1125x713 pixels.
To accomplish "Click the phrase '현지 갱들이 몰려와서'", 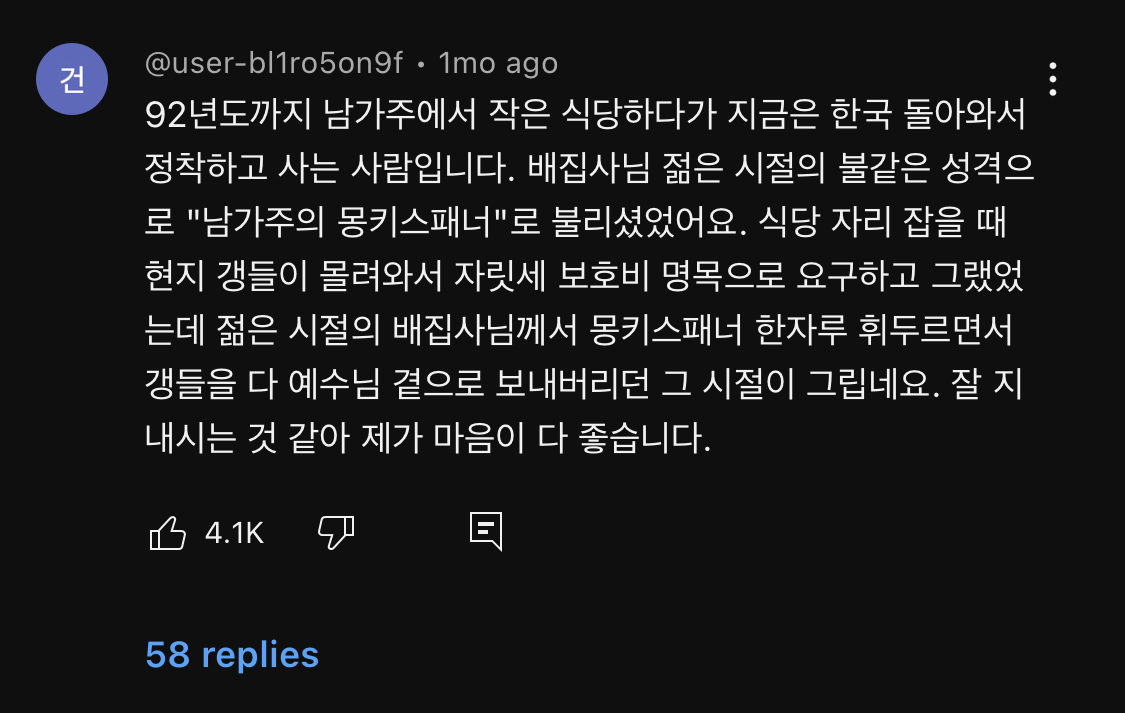I will coord(290,277).
